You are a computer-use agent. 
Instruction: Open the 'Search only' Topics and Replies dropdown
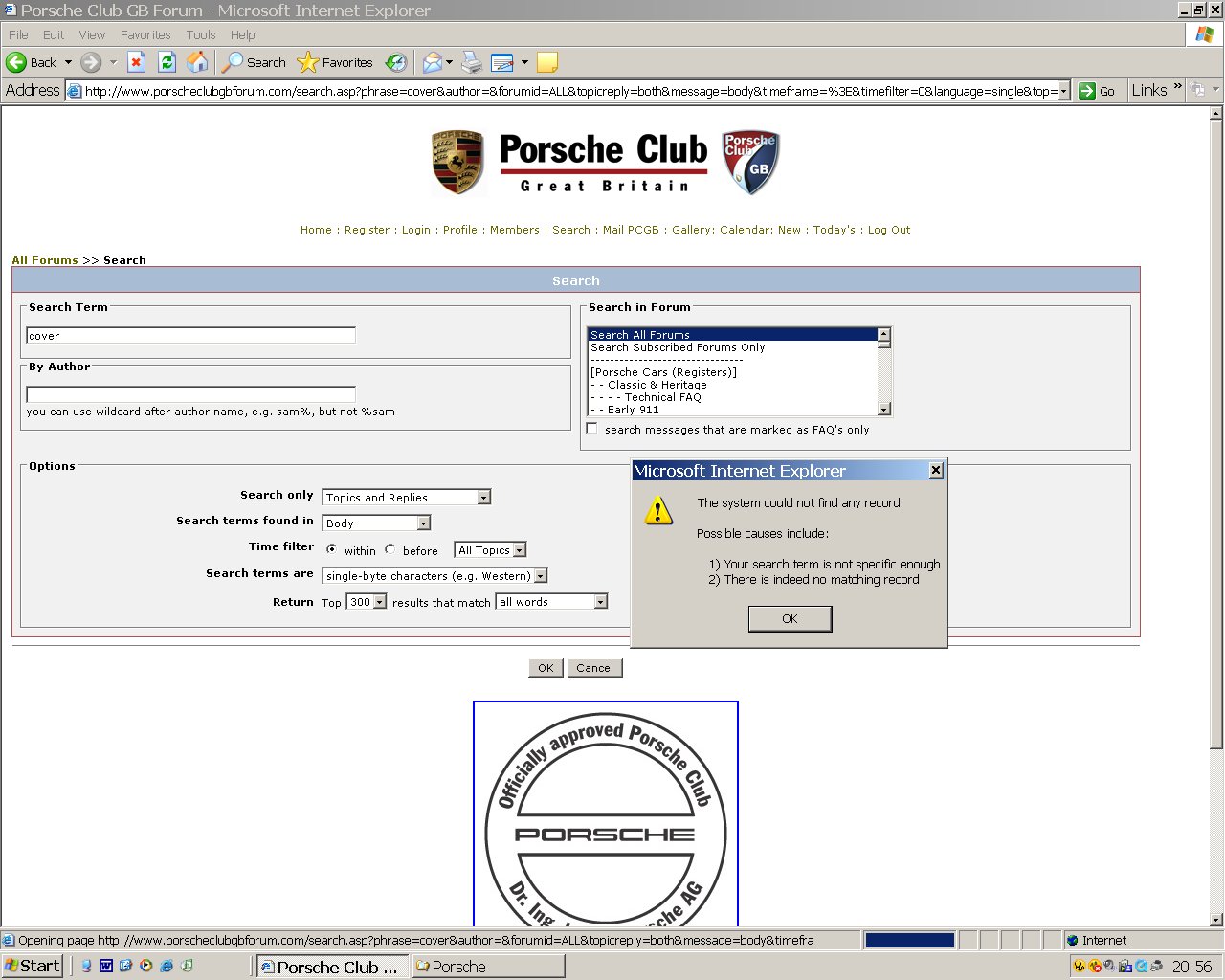pyautogui.click(x=407, y=497)
